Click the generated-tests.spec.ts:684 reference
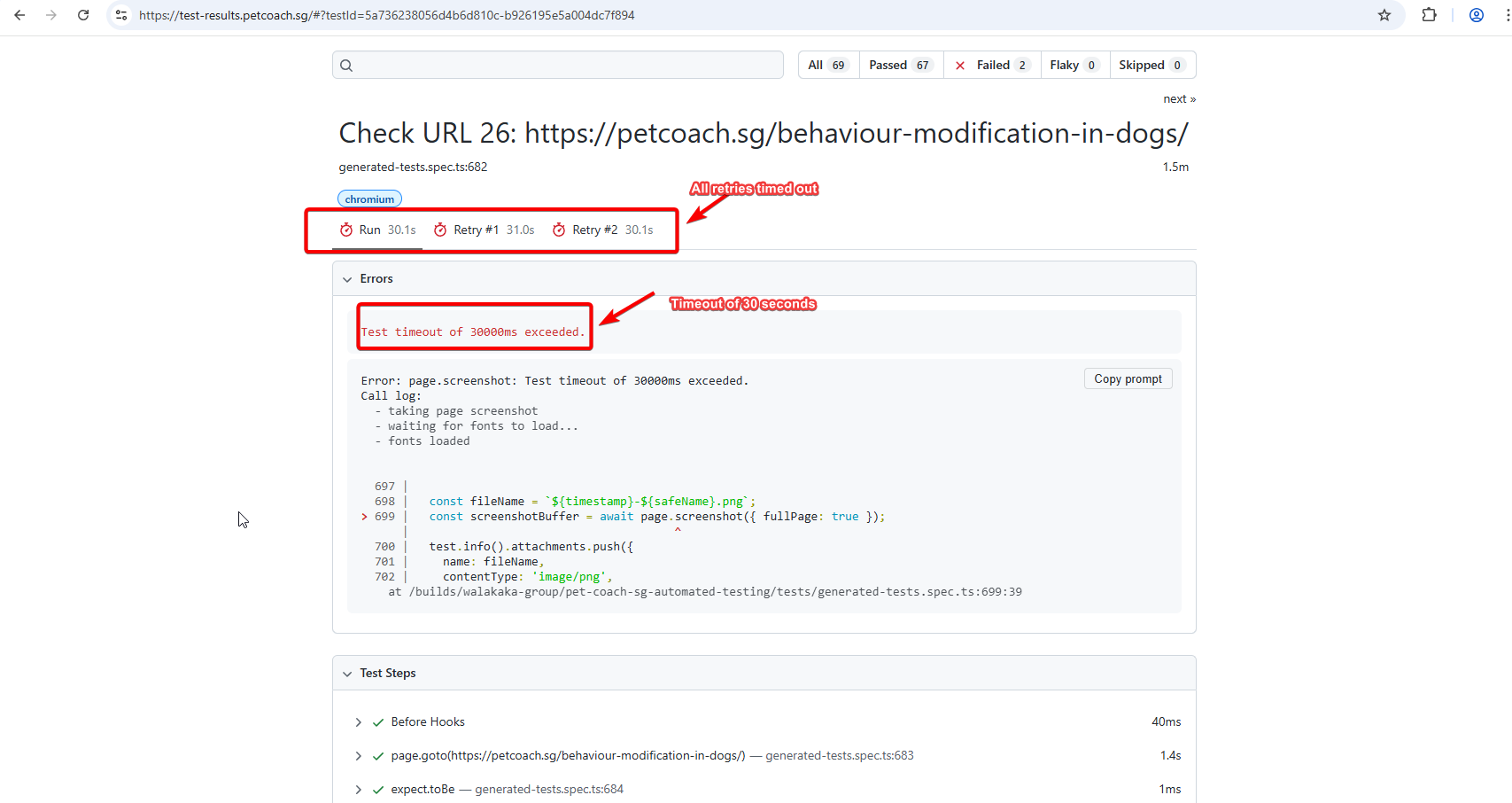This screenshot has height=803, width=1512. pyautogui.click(x=548, y=790)
